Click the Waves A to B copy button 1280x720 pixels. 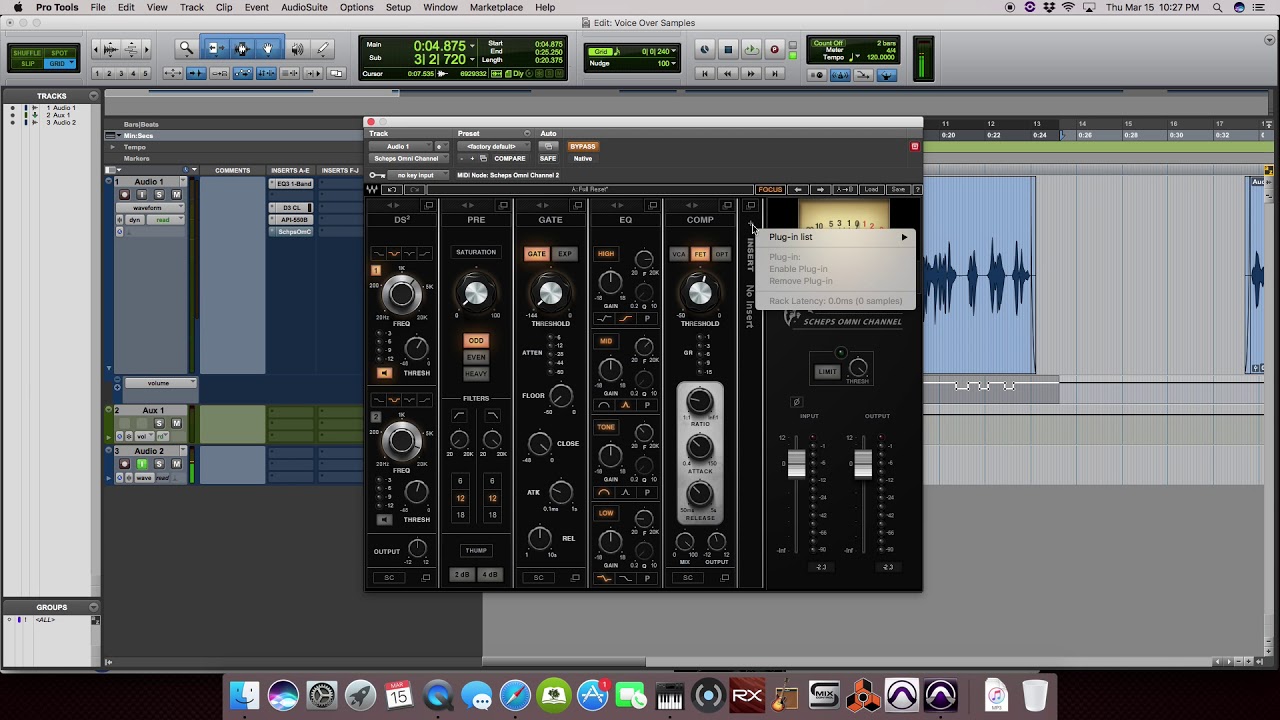[x=845, y=190]
